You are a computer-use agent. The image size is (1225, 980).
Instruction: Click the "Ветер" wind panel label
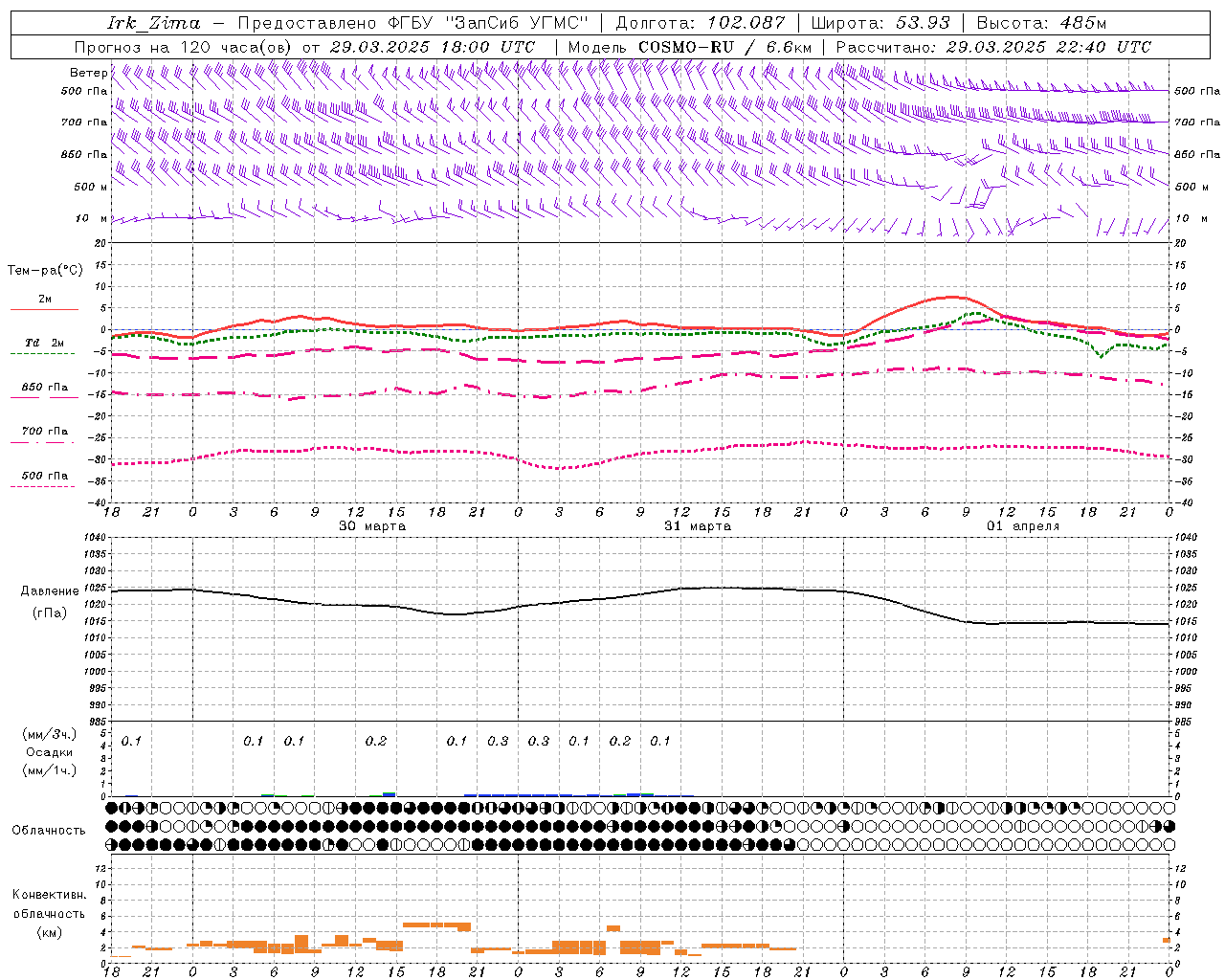88,73
